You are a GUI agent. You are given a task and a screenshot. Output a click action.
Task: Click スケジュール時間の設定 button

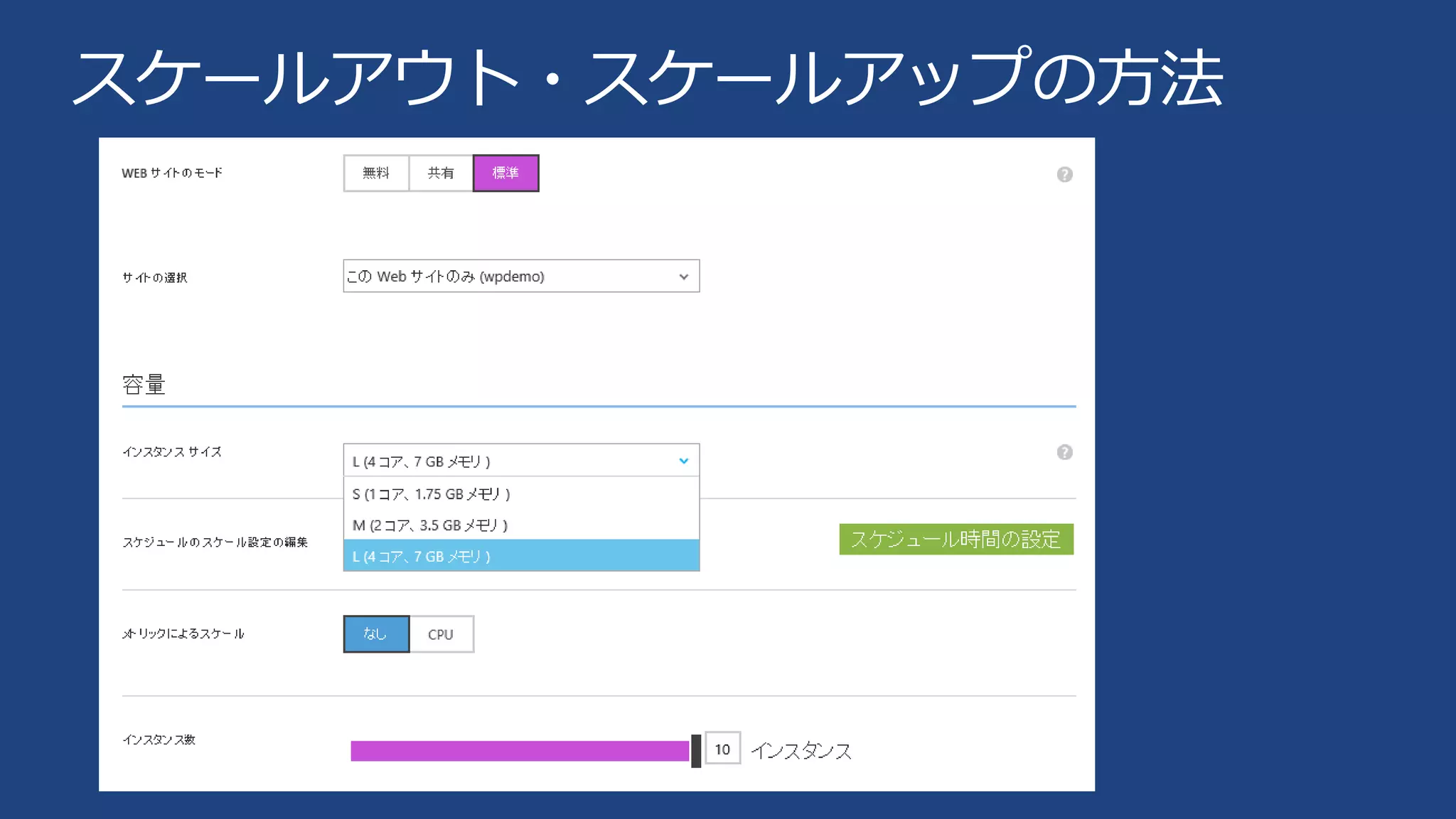955,539
